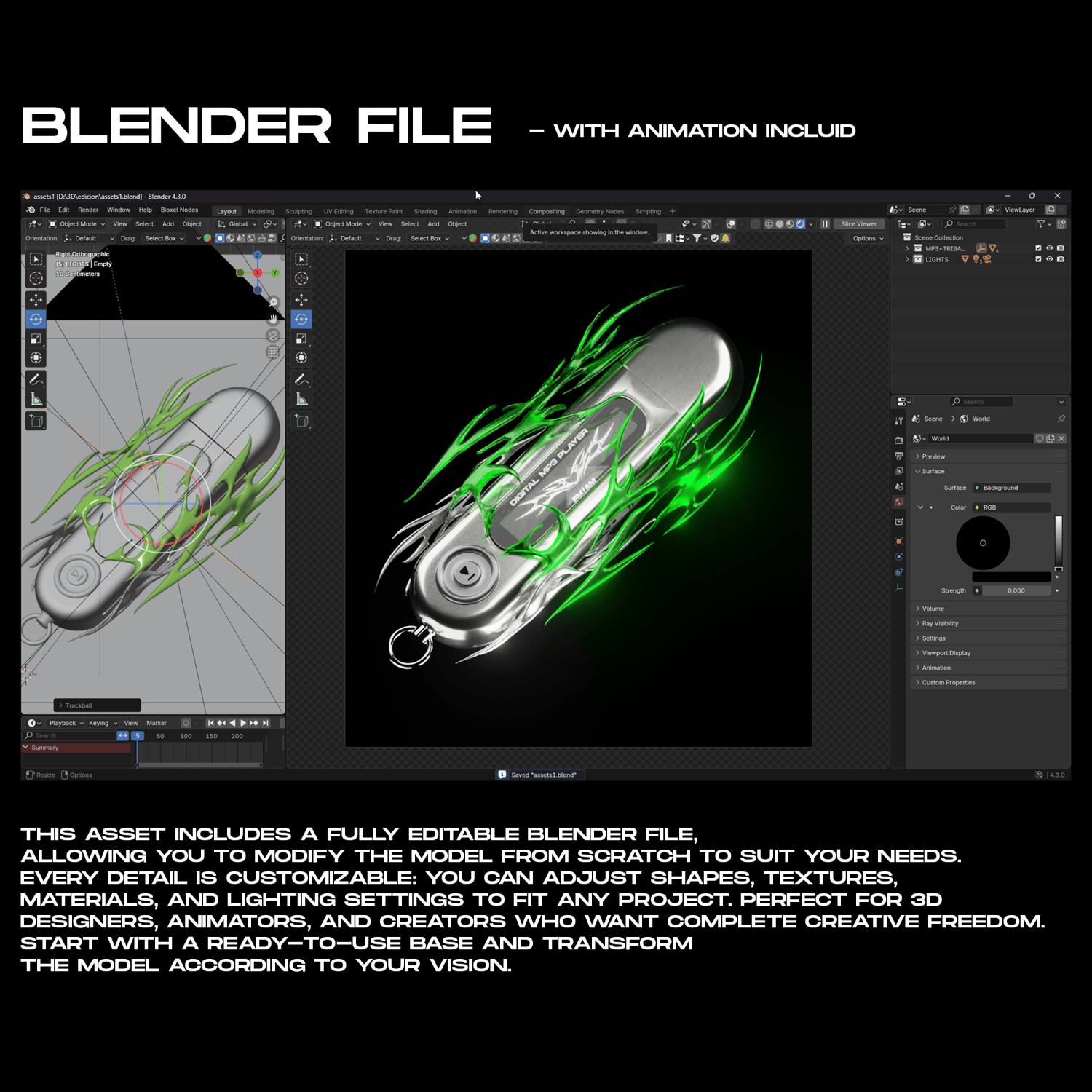This screenshot has width=1092, height=1092.
Task: Jump to the timeline's first frame
Action: coord(210,723)
